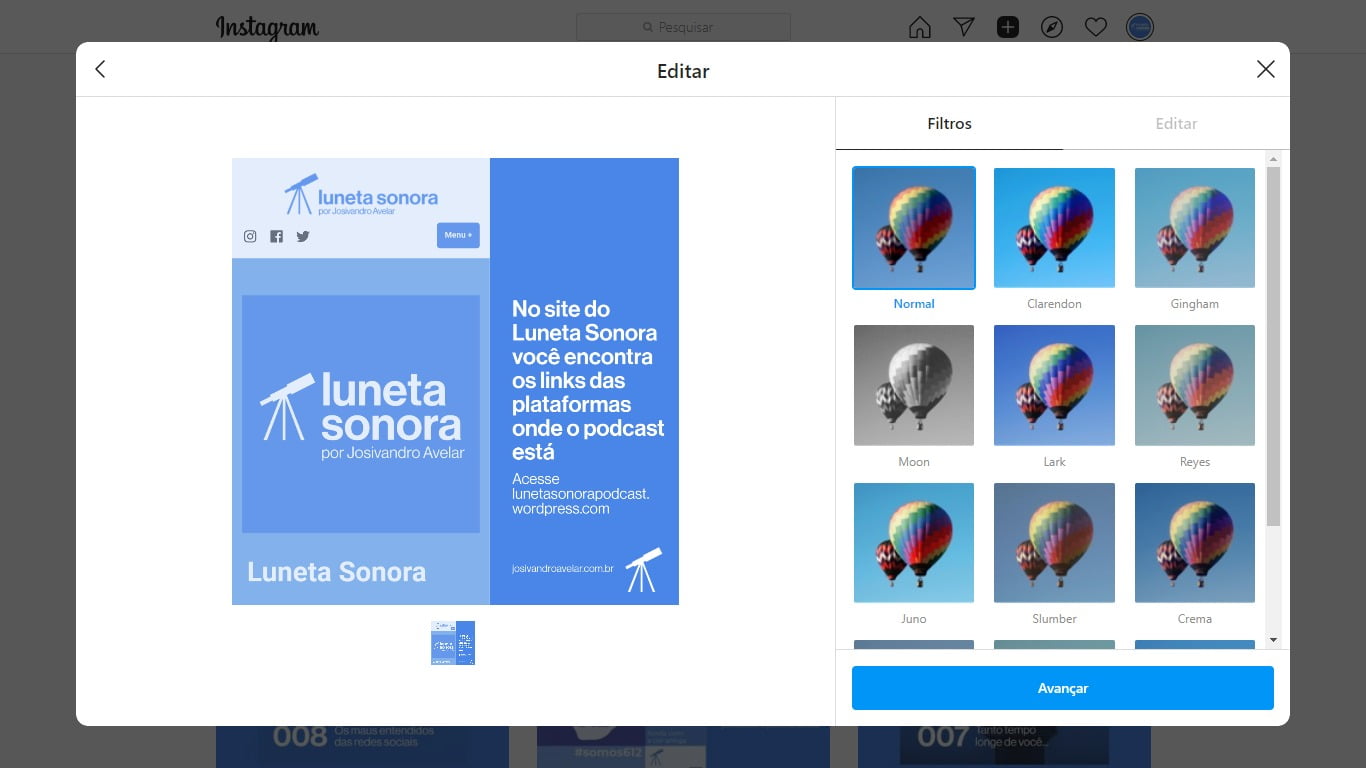This screenshot has height=768, width=1366.
Task: Apply the Moon black-and-white filter
Action: (914, 385)
